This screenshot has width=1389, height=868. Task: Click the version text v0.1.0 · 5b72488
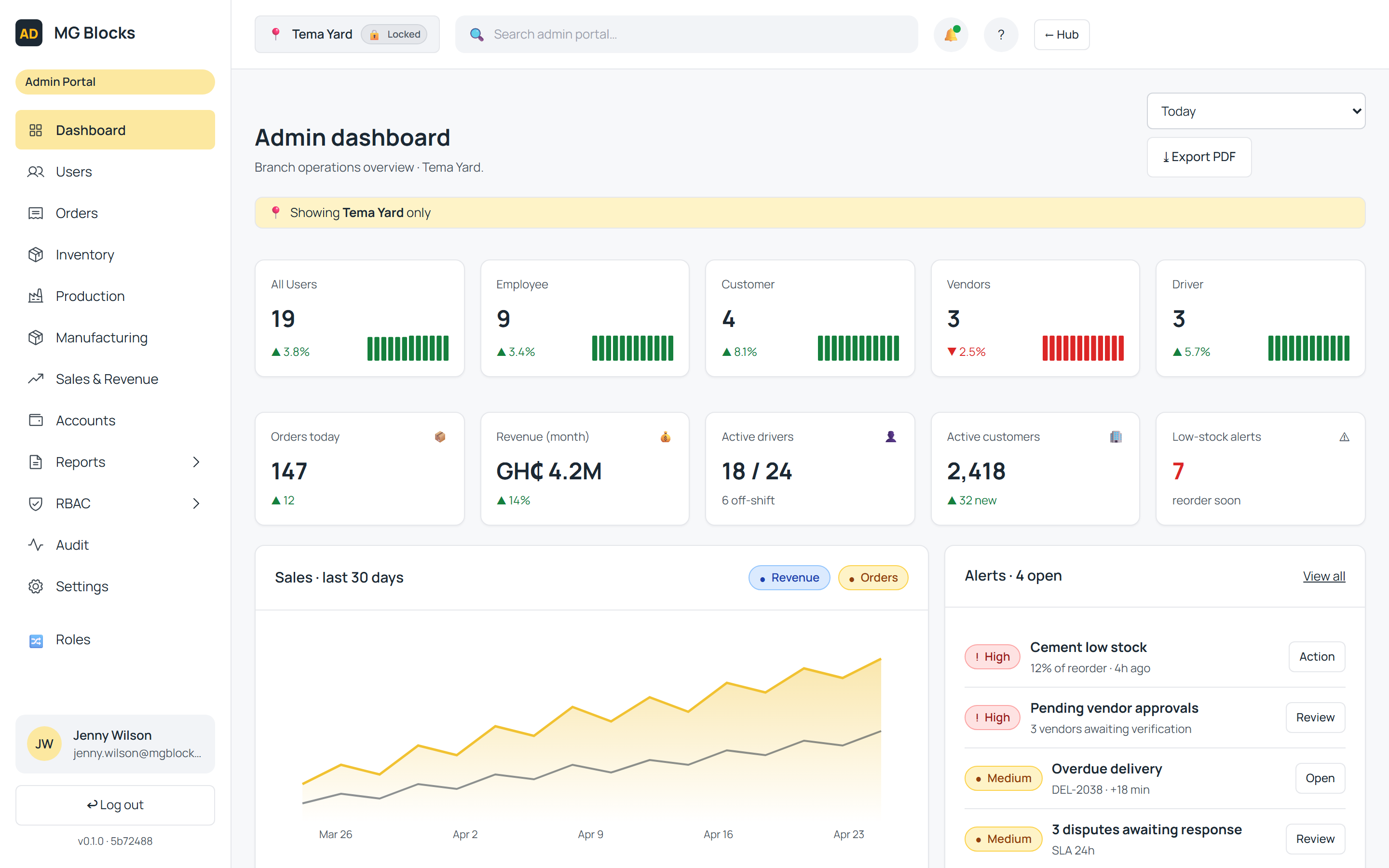point(115,841)
